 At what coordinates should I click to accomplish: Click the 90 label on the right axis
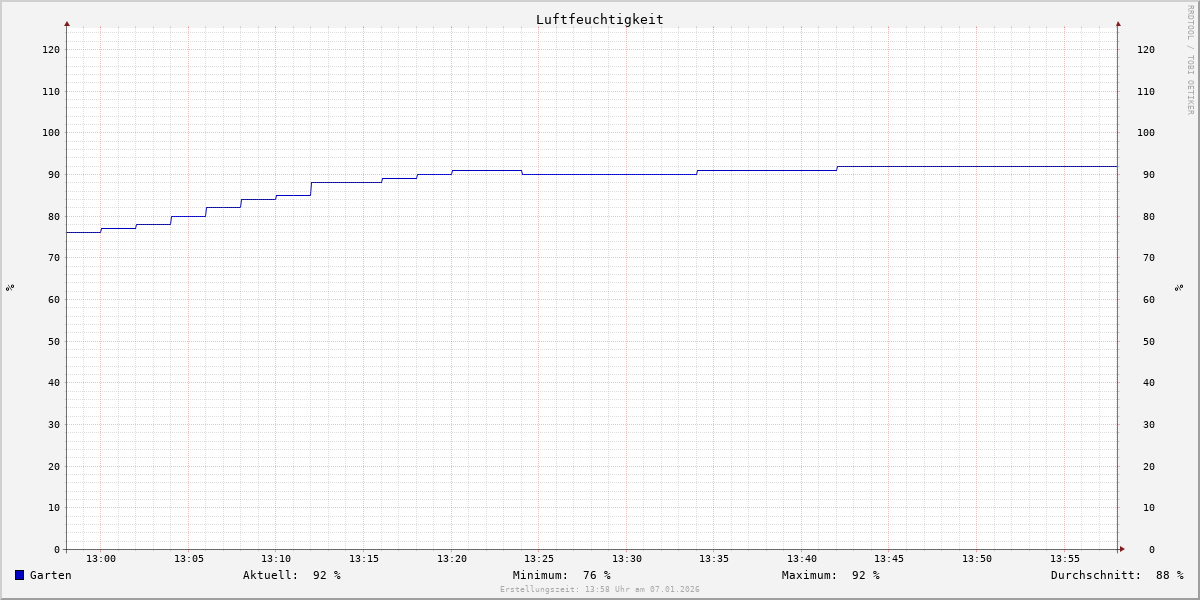(1149, 175)
